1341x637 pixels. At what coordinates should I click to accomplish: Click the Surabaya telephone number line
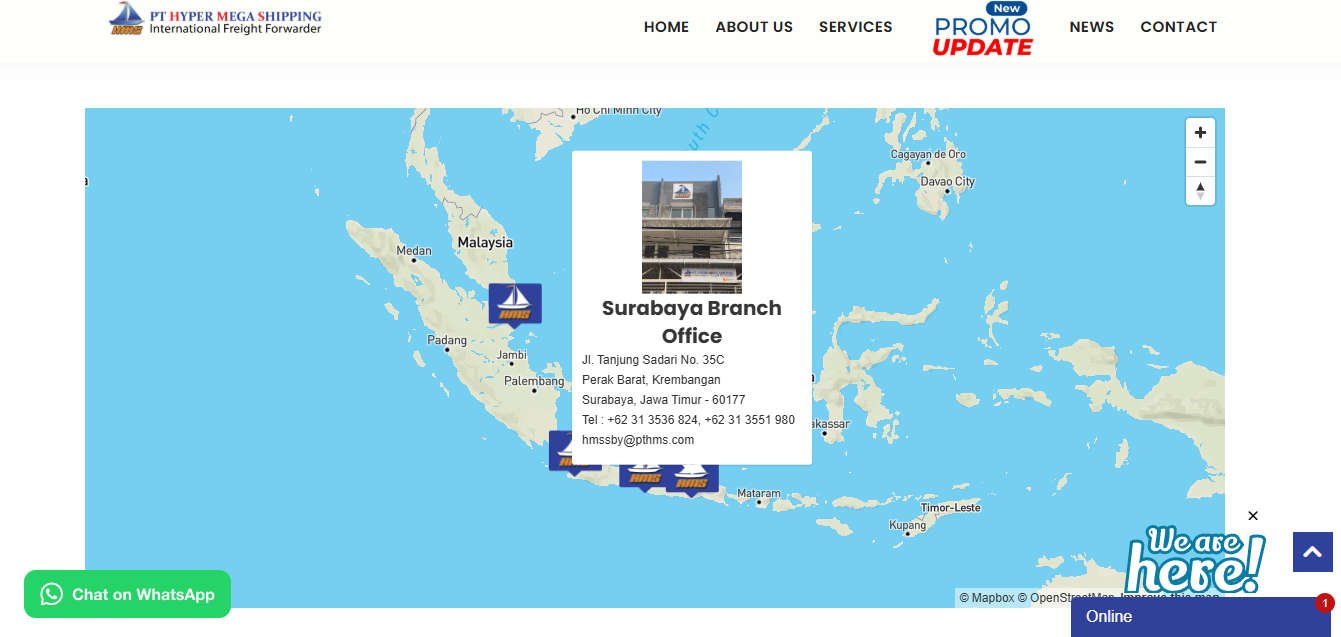click(688, 420)
